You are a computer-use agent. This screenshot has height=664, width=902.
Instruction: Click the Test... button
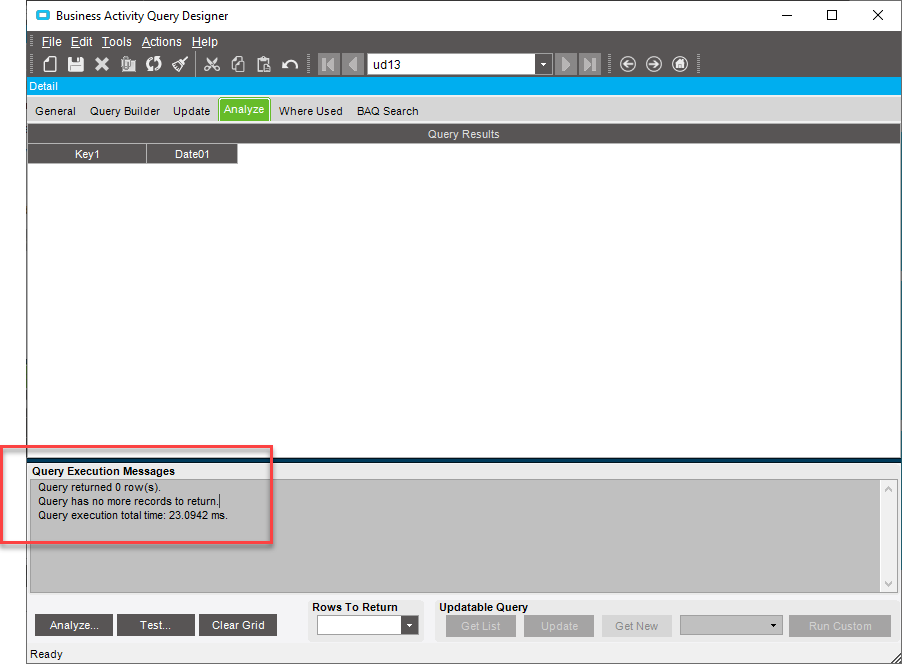pos(155,625)
